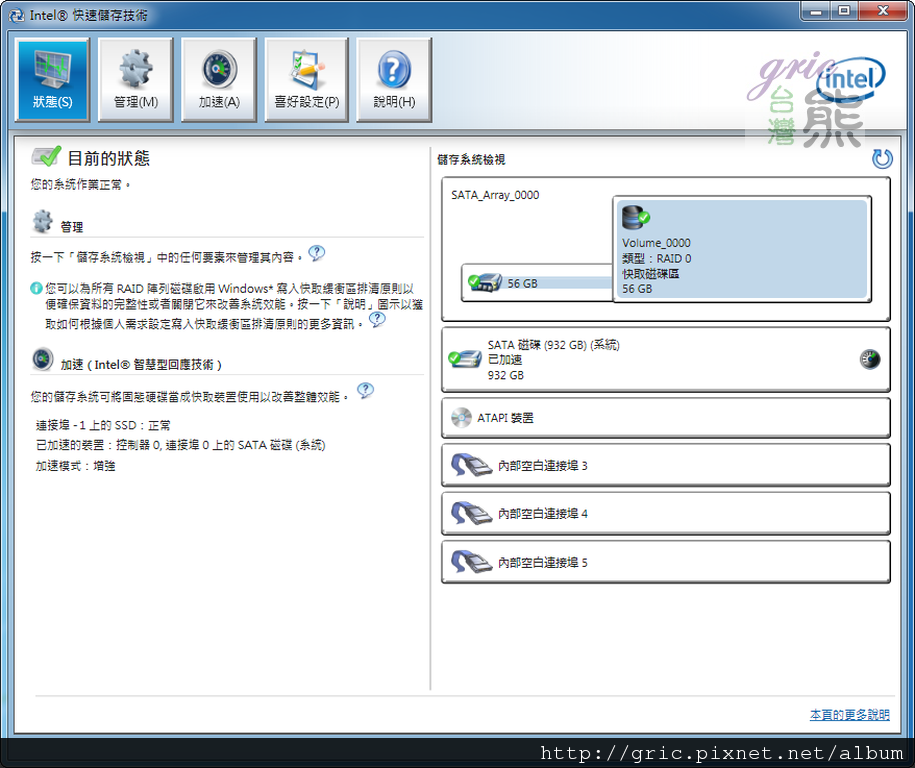Open the 說明(H) help tab
This screenshot has width=915, height=768.
394,80
